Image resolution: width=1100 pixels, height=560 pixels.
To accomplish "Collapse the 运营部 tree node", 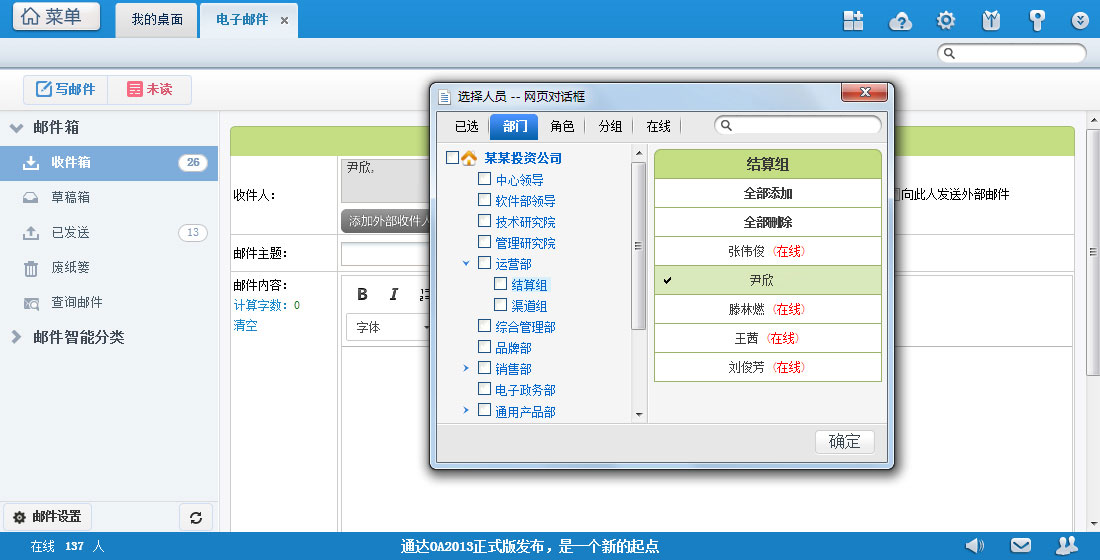I will (x=466, y=264).
